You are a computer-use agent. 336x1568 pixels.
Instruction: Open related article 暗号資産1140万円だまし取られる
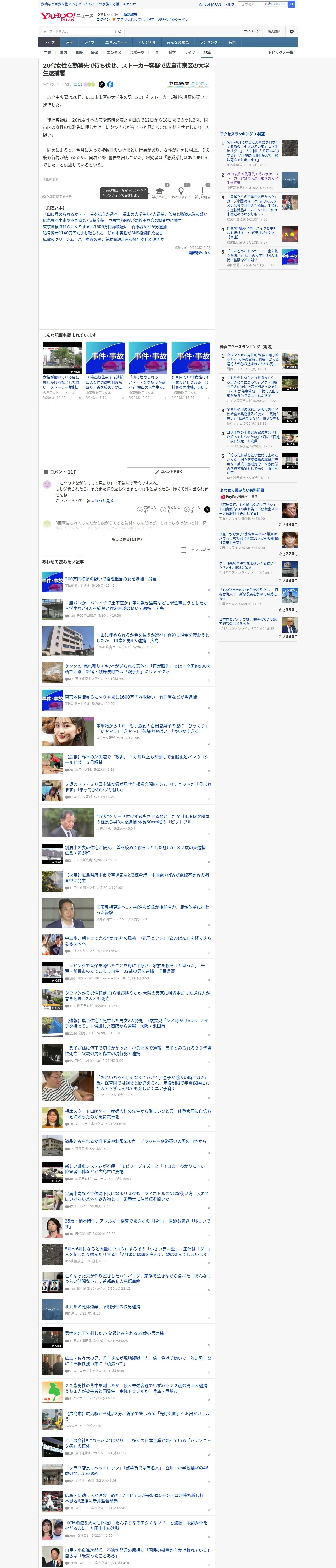(103, 233)
